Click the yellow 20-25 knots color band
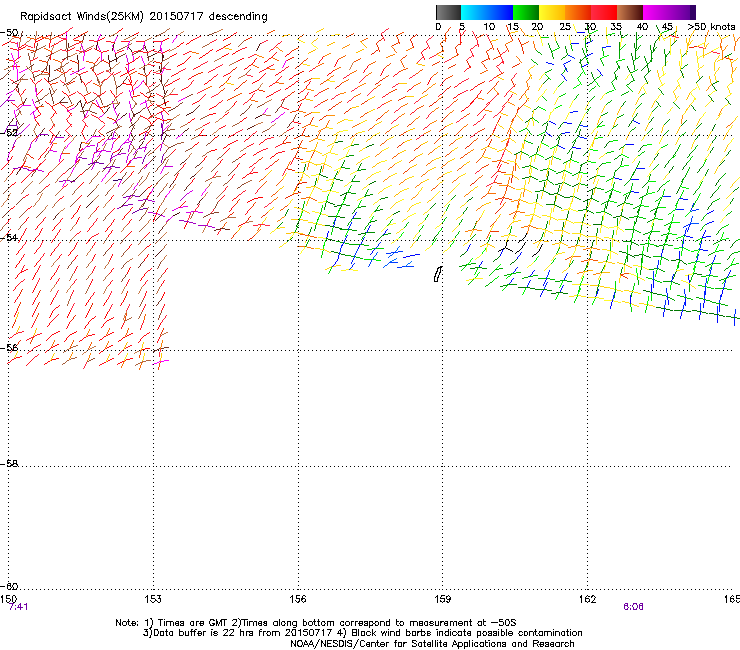Image resolution: width=740 pixels, height=650 pixels. [552, 12]
